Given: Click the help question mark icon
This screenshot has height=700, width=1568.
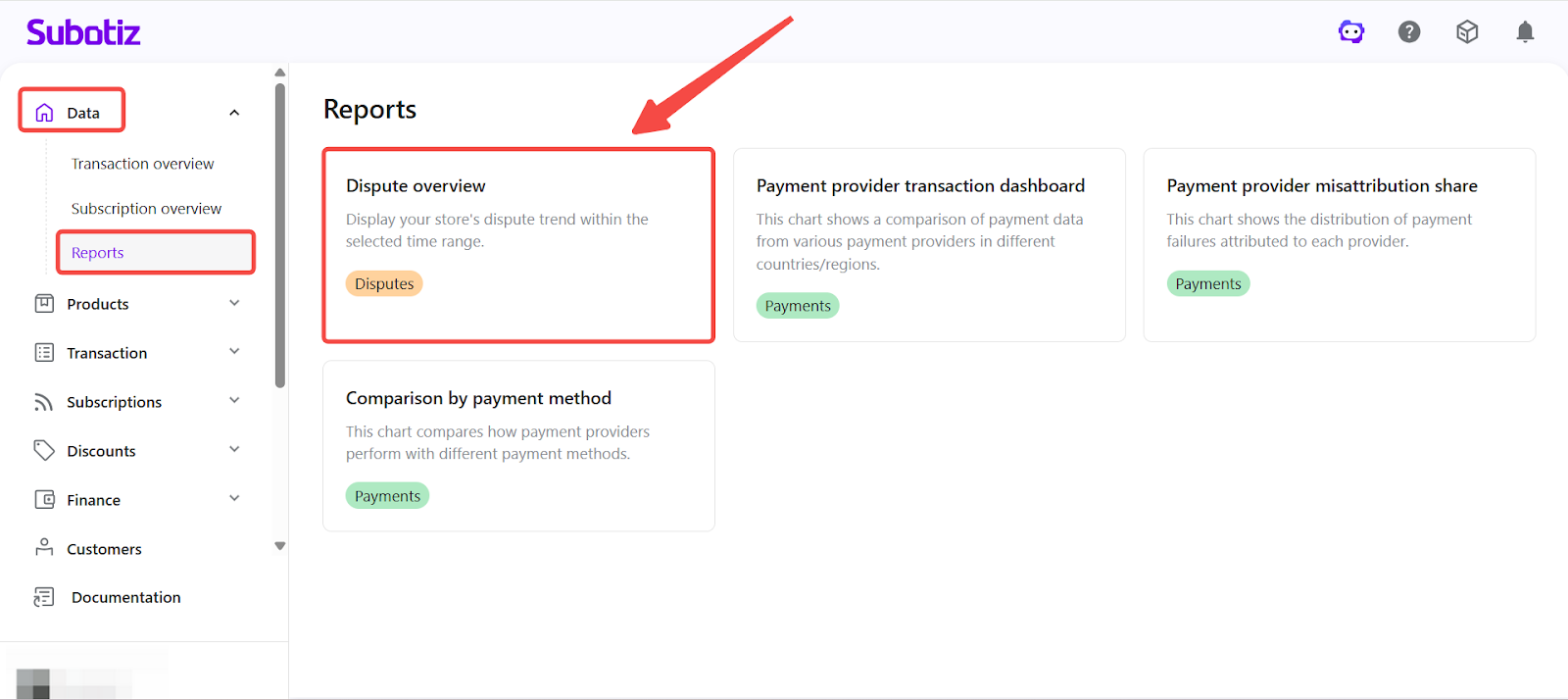Looking at the screenshot, I should (x=1409, y=32).
